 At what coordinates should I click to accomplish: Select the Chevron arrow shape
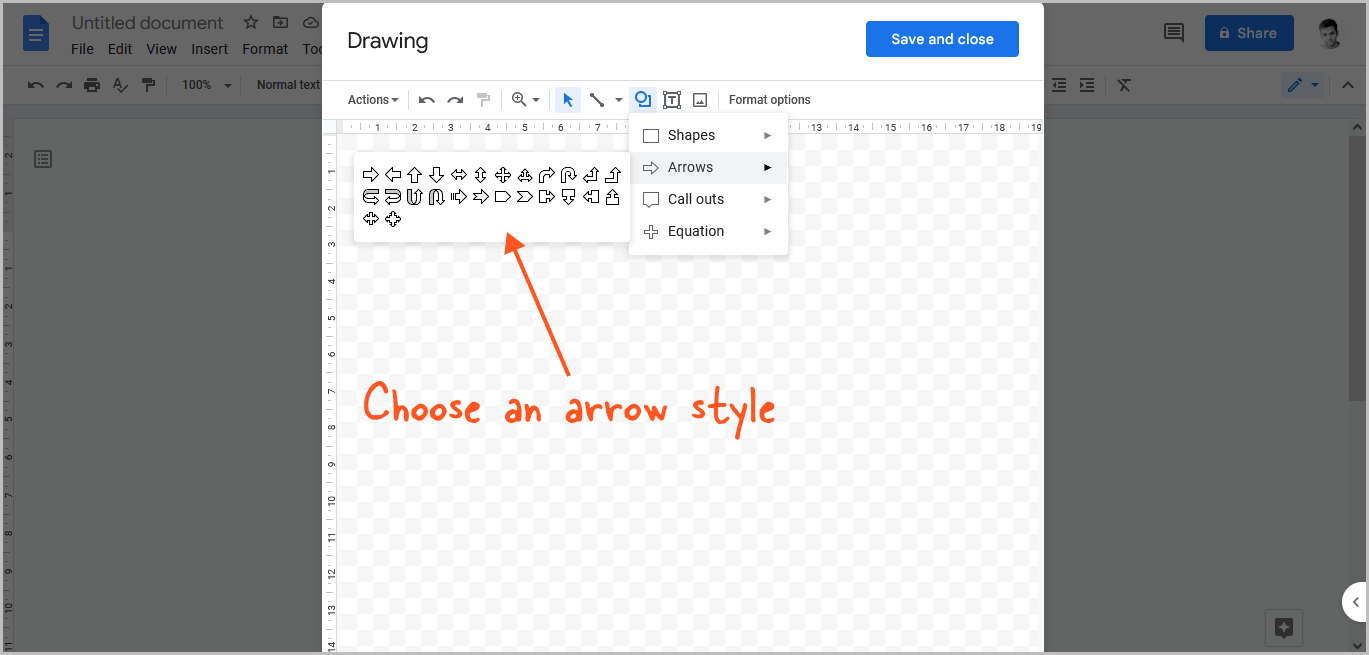pyautogui.click(x=525, y=197)
